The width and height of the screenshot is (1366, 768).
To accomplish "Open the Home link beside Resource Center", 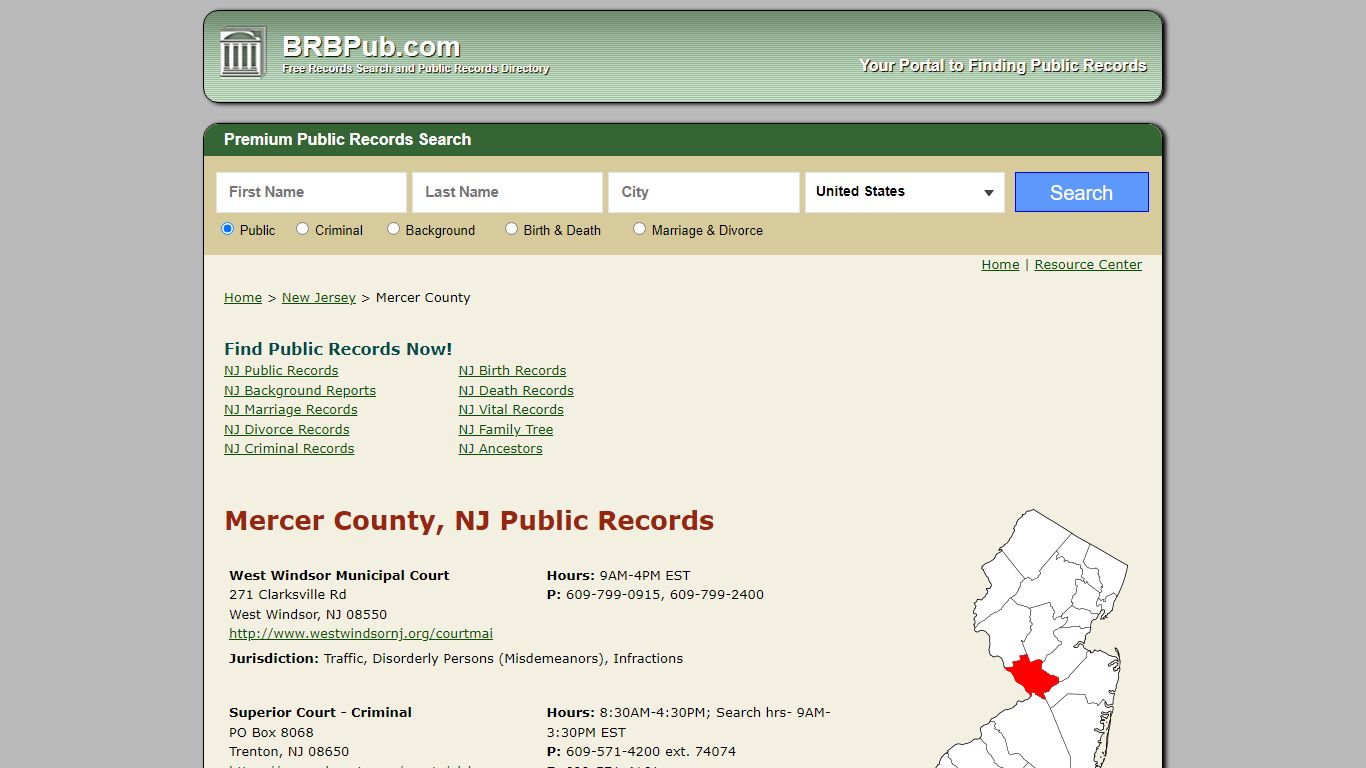I will 1000,265.
